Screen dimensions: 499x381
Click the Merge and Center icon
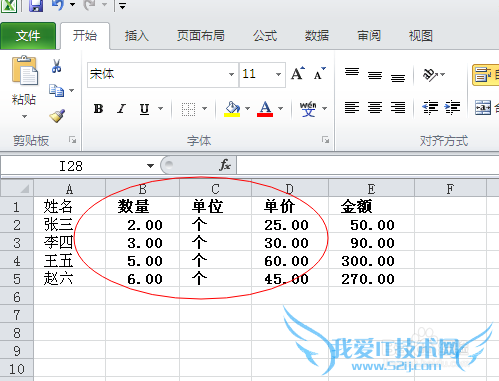[x=483, y=108]
